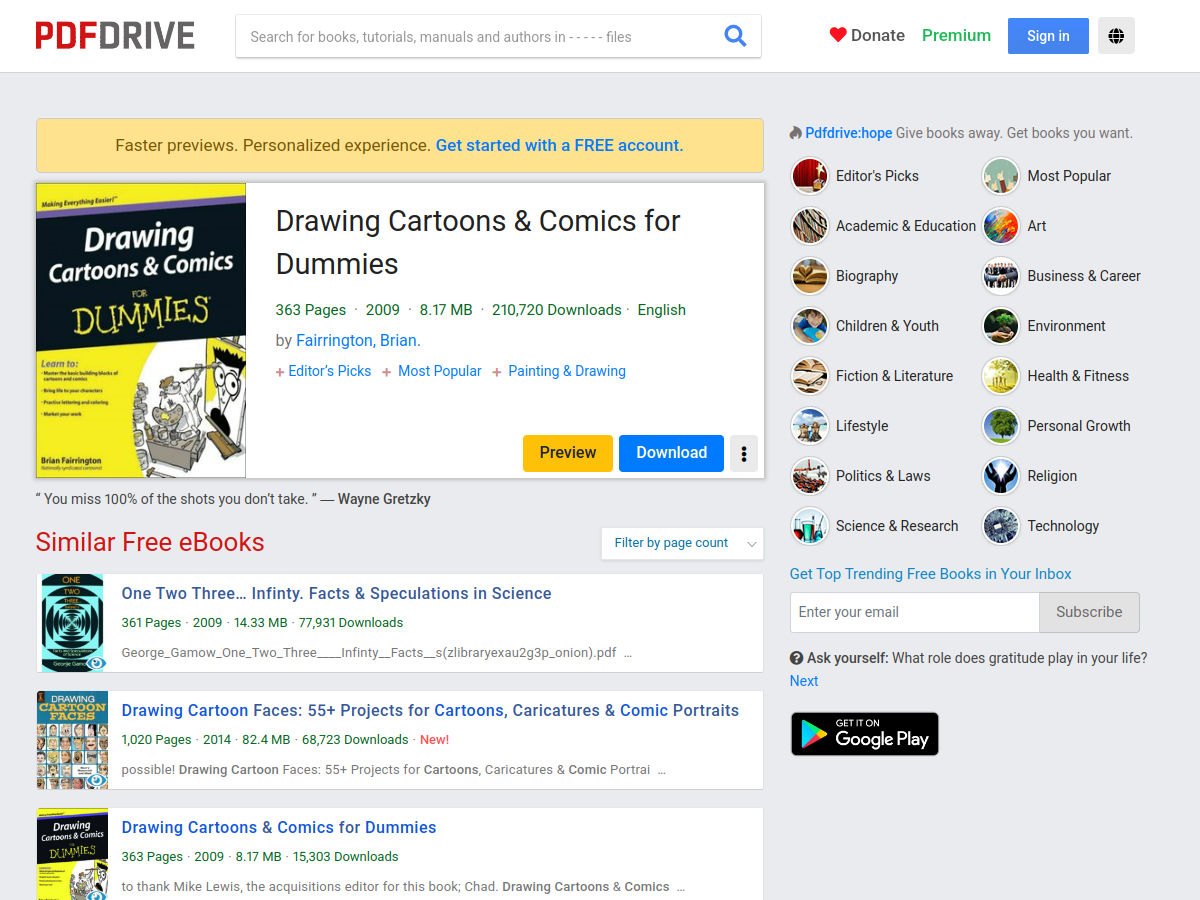Click the PDFDrive logo
1200x900 pixels.
[x=115, y=36]
